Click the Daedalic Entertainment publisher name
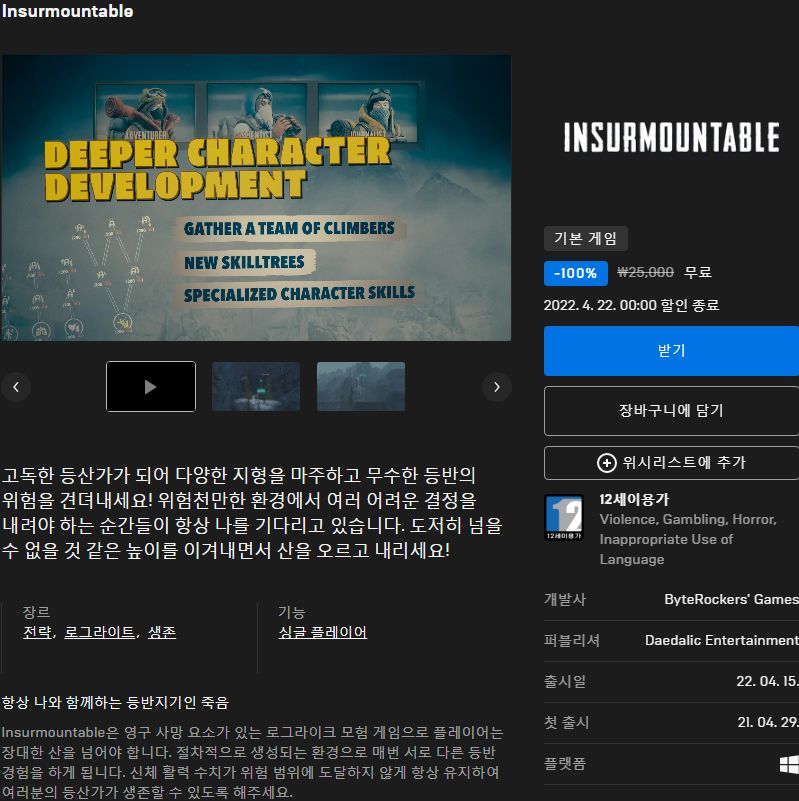This screenshot has width=799, height=801. 721,641
